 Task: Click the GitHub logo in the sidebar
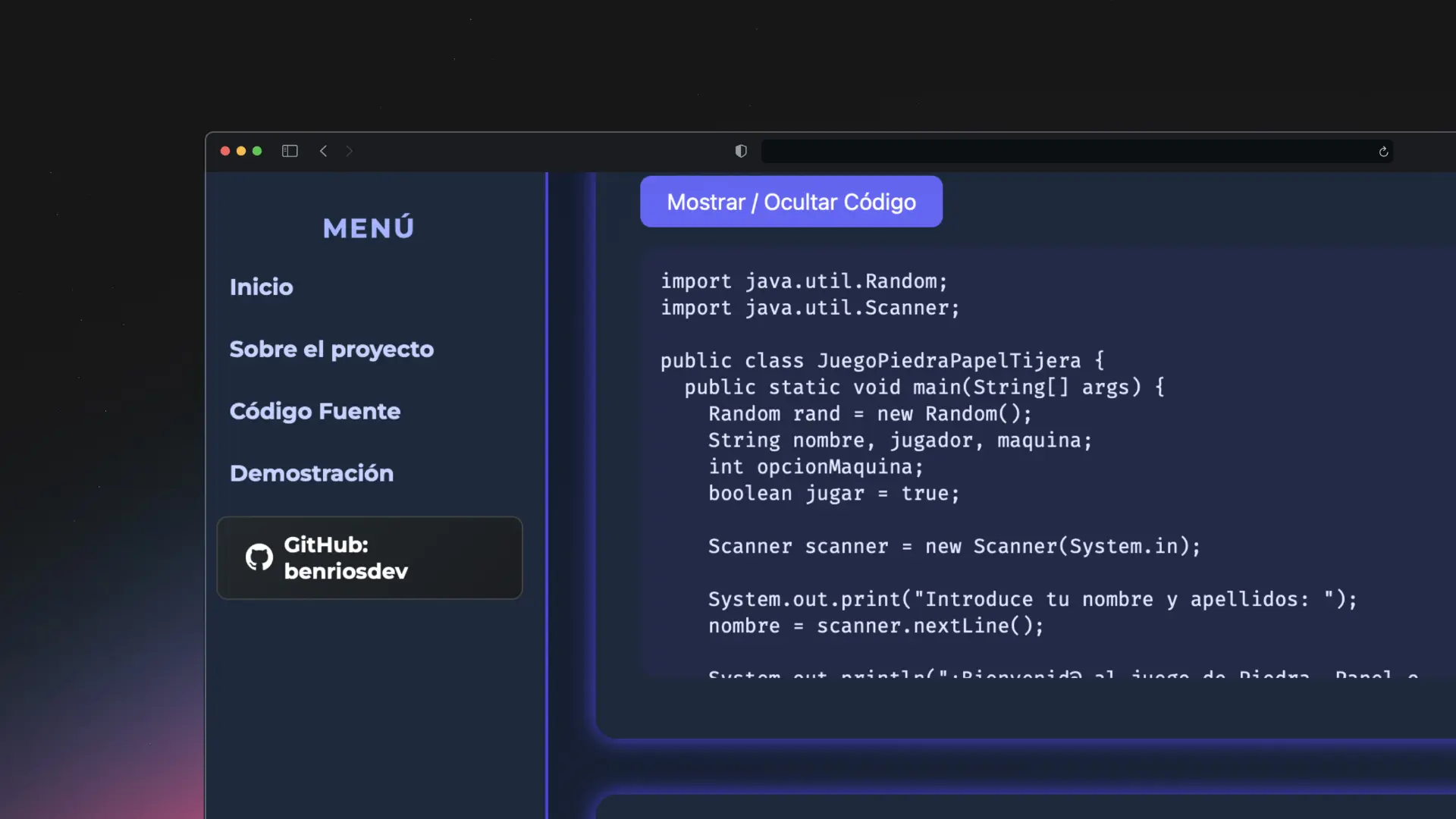tap(260, 557)
